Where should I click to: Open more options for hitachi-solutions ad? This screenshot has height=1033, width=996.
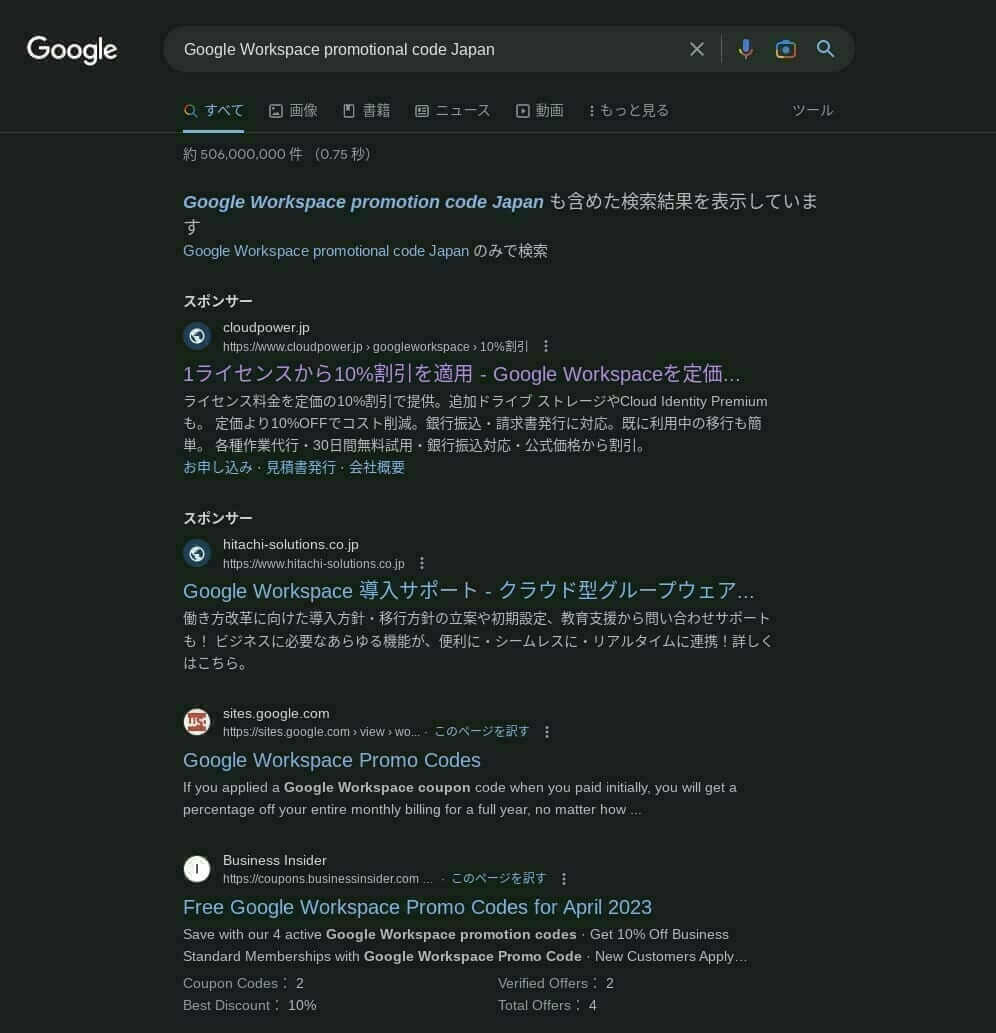[422, 563]
